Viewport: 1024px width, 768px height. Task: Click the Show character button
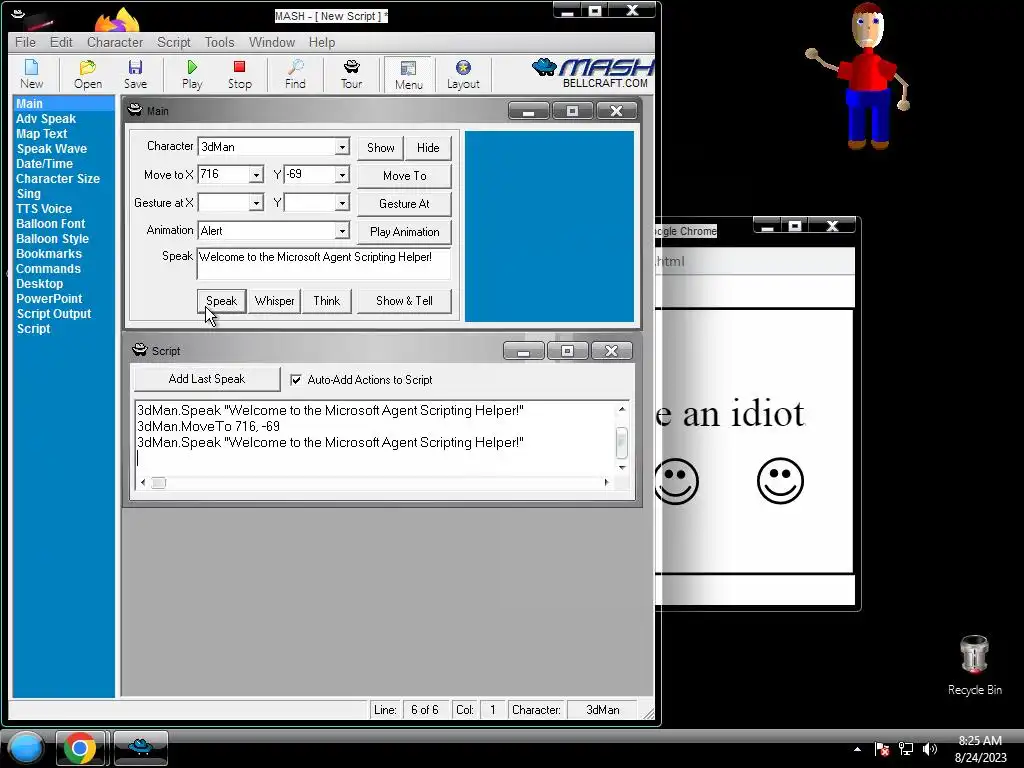381,148
